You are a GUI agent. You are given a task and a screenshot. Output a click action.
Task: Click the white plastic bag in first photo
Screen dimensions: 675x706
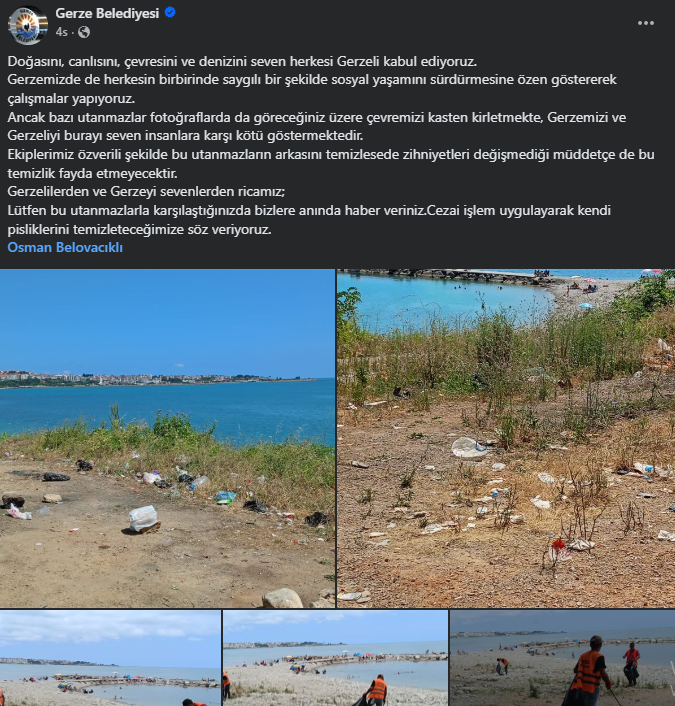143,518
